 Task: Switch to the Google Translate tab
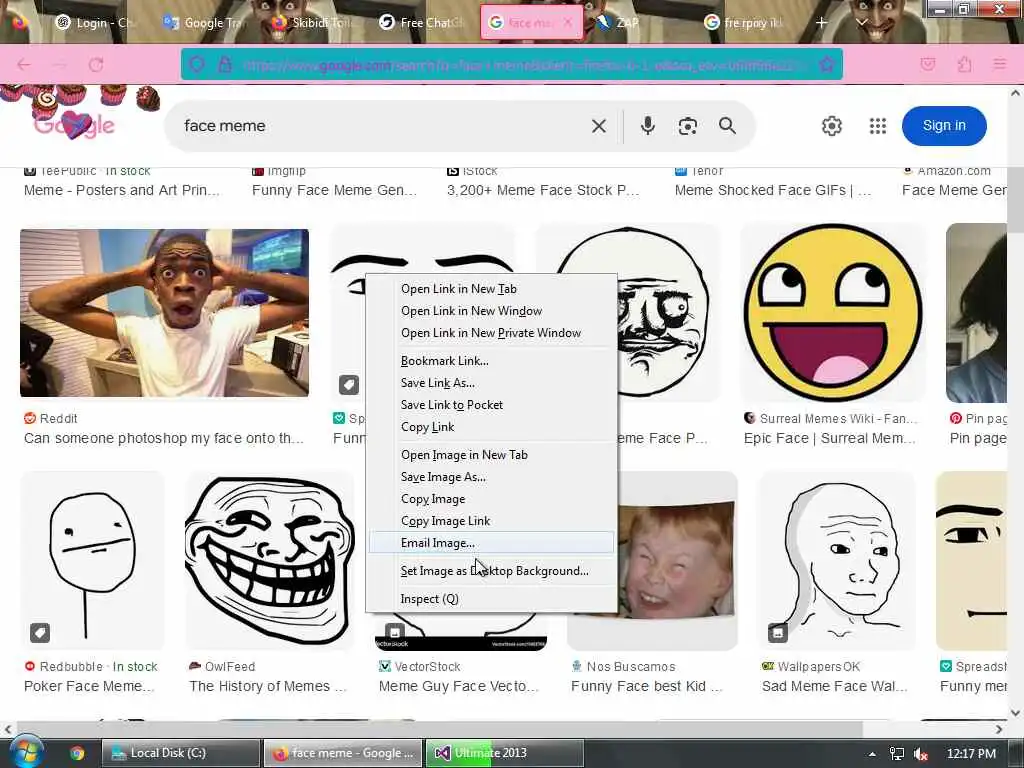202,22
